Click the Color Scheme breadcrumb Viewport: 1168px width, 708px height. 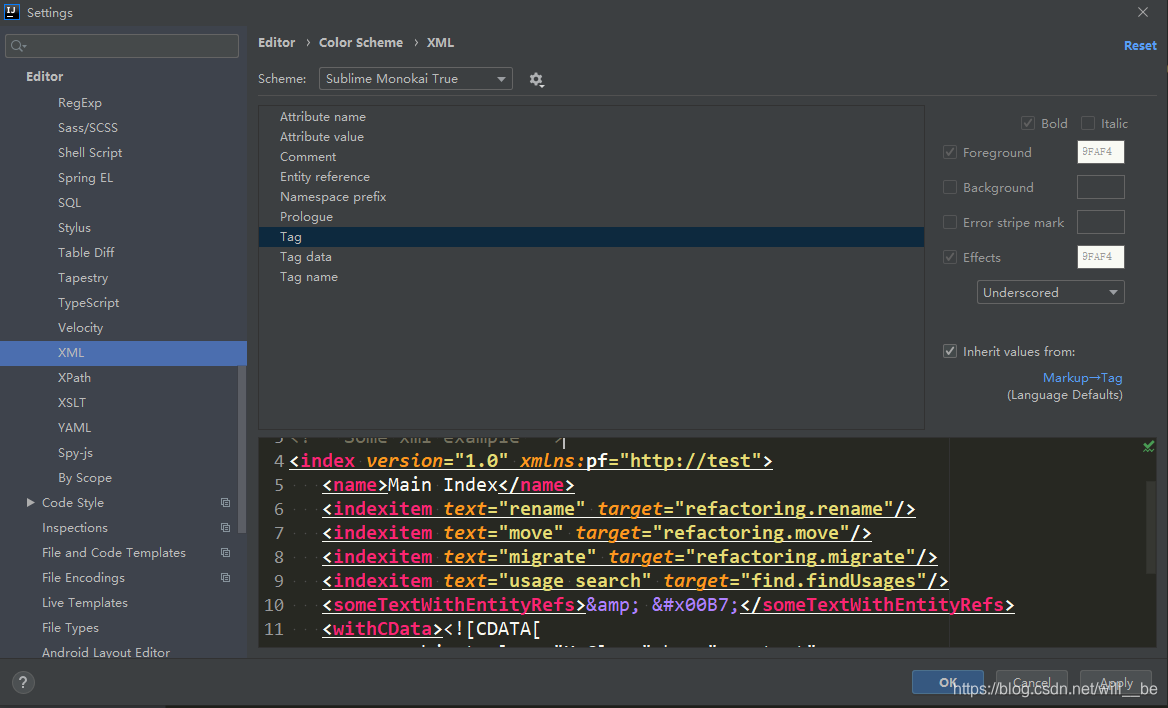361,42
